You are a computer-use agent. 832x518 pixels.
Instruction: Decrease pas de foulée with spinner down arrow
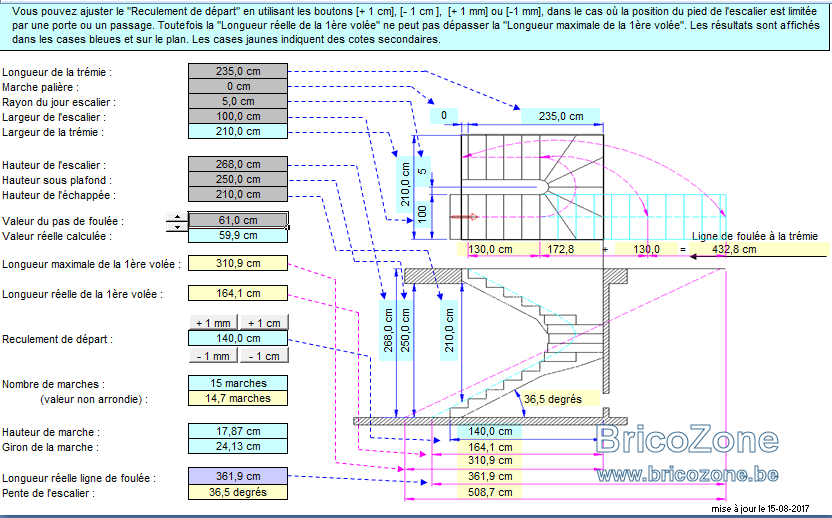(x=177, y=227)
